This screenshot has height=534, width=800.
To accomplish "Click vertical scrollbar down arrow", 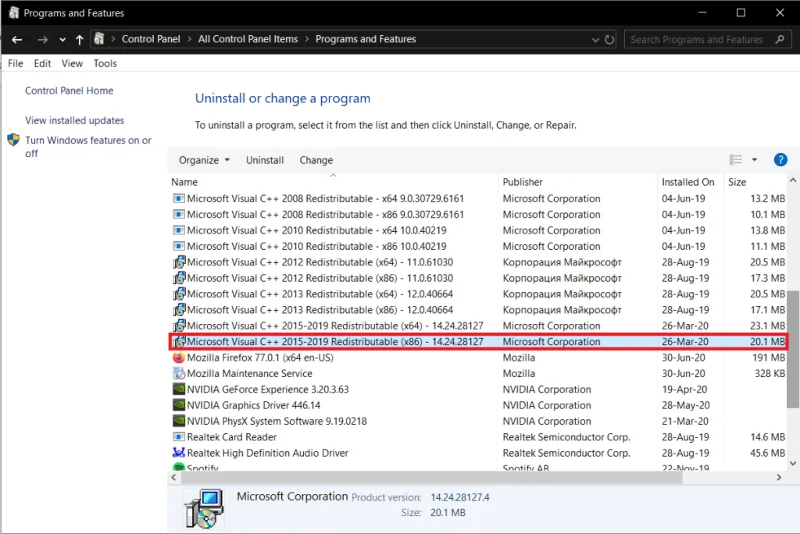I will (793, 463).
